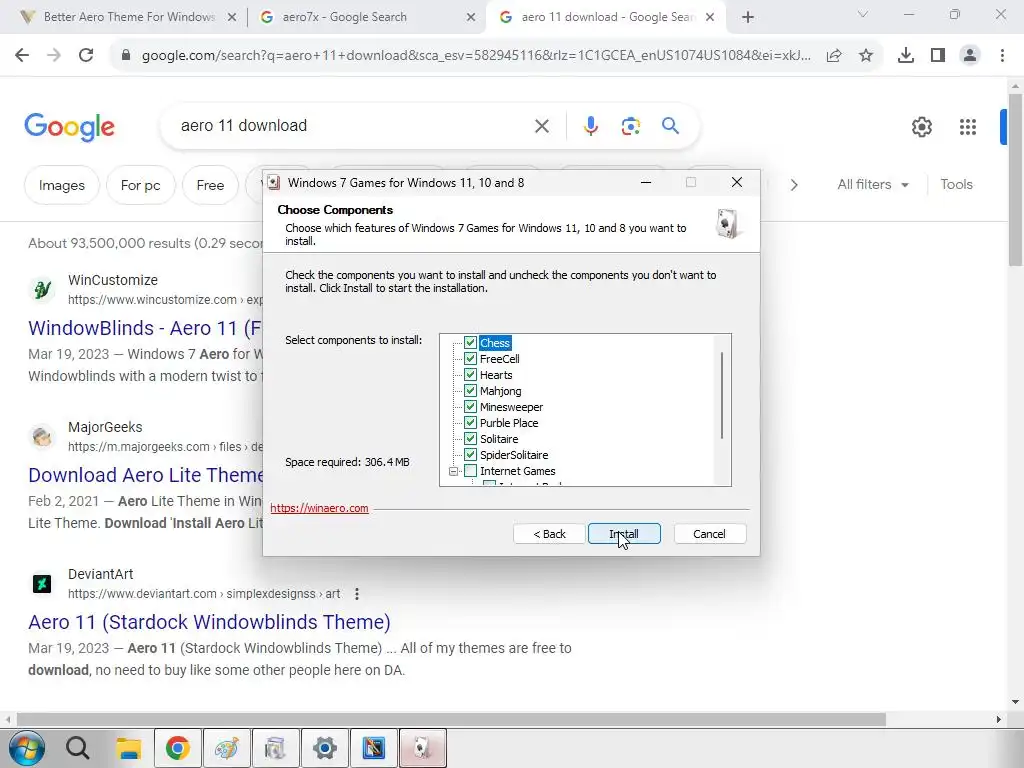Click the components list vertical scrollbar
Image resolution: width=1024 pixels, height=768 pixels.
tap(722, 396)
